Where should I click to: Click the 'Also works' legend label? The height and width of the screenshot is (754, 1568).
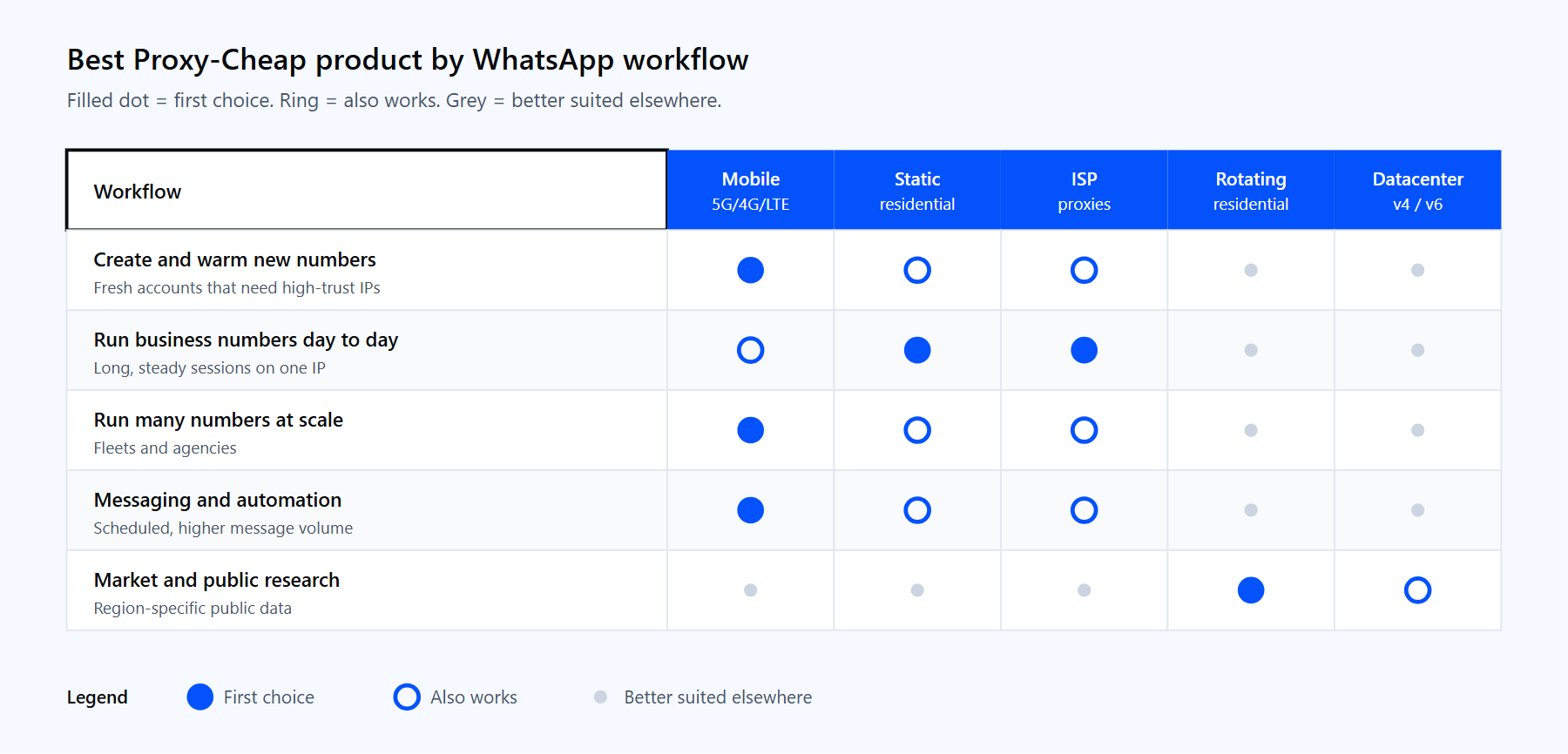tap(473, 697)
